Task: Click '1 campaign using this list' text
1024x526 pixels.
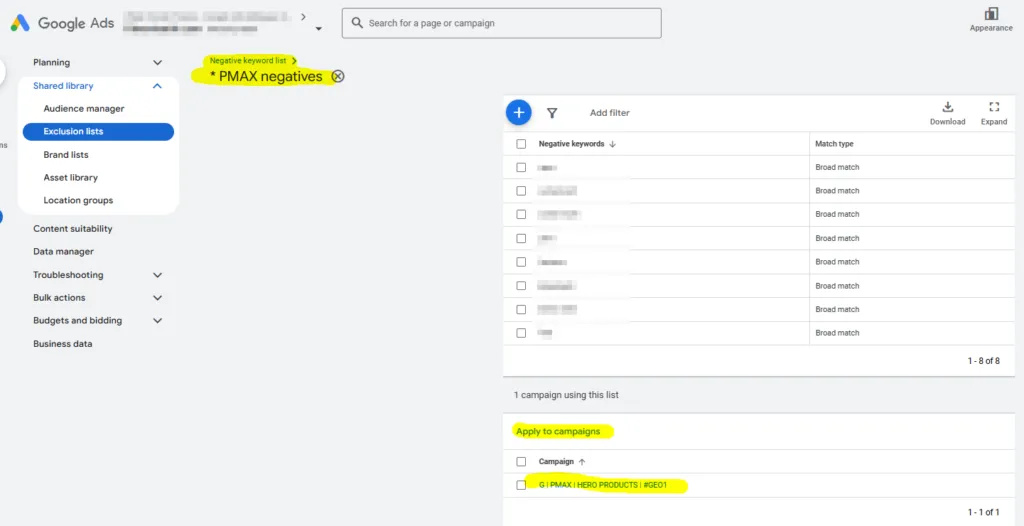Action: pos(566,395)
